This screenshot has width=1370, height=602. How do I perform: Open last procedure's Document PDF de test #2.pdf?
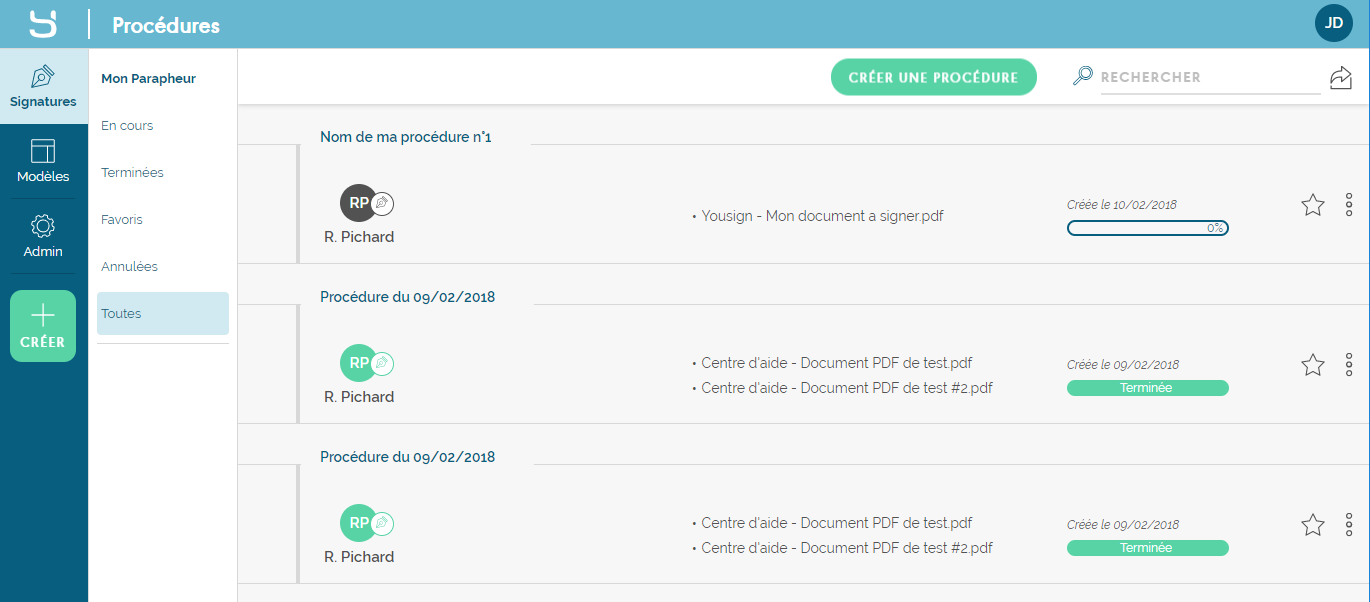click(x=847, y=548)
